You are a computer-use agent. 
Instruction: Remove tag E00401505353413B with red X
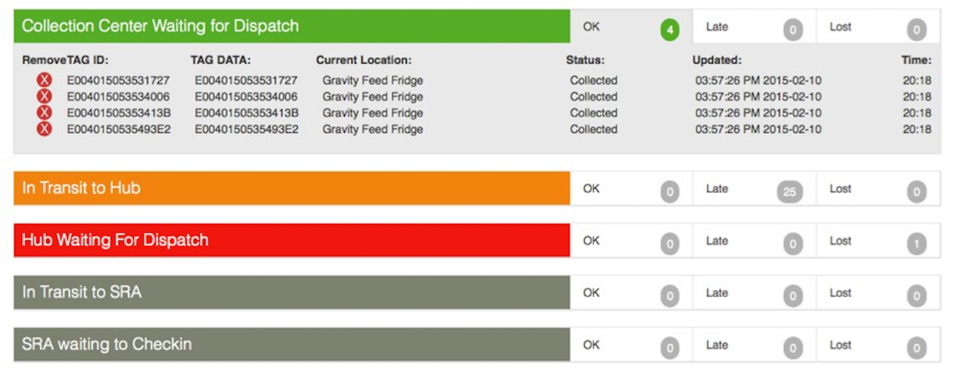click(x=44, y=113)
